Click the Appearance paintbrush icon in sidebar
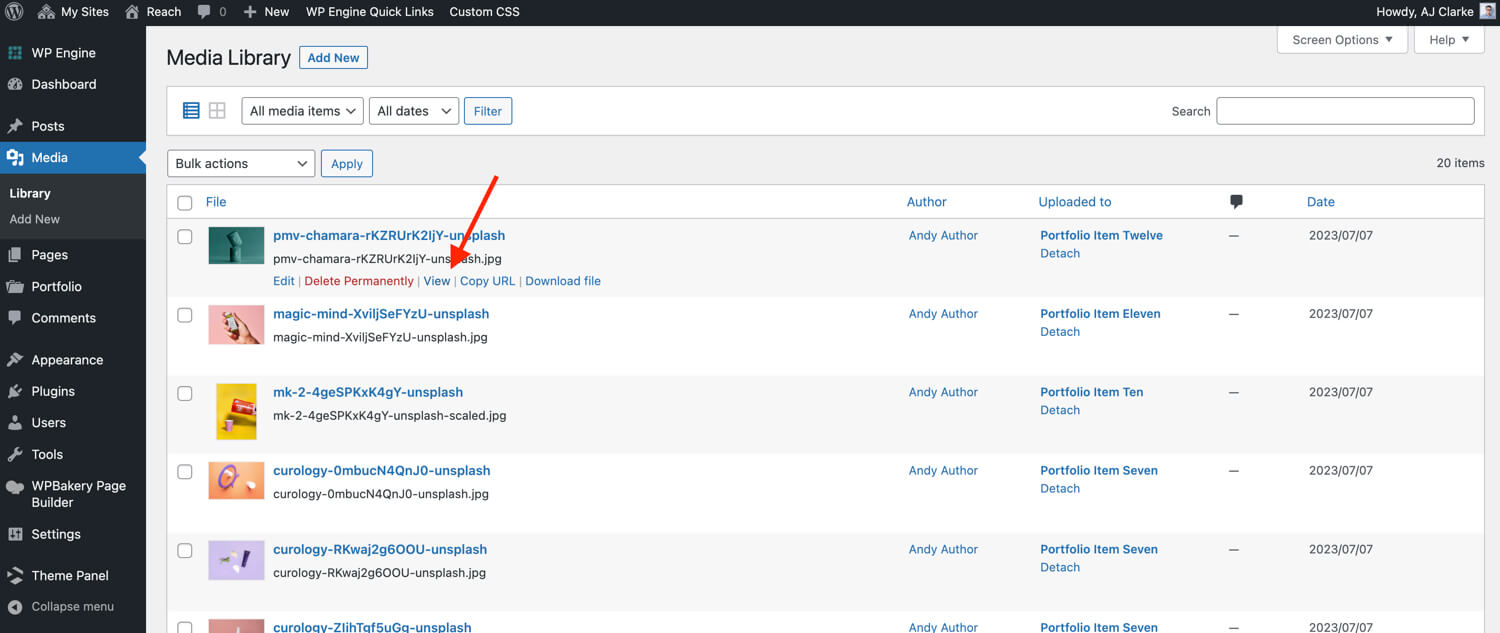 (x=15, y=360)
